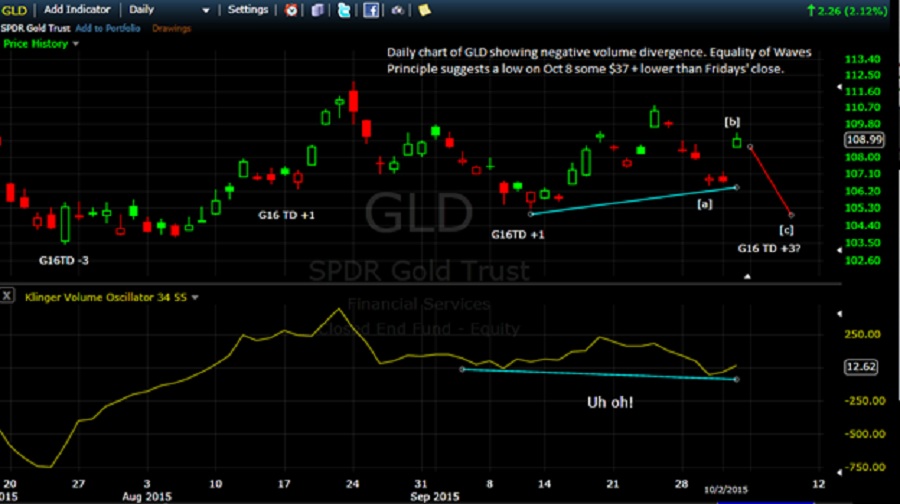Click the G16TD -3 chart annotation
The image size is (900, 504).
click(x=64, y=261)
